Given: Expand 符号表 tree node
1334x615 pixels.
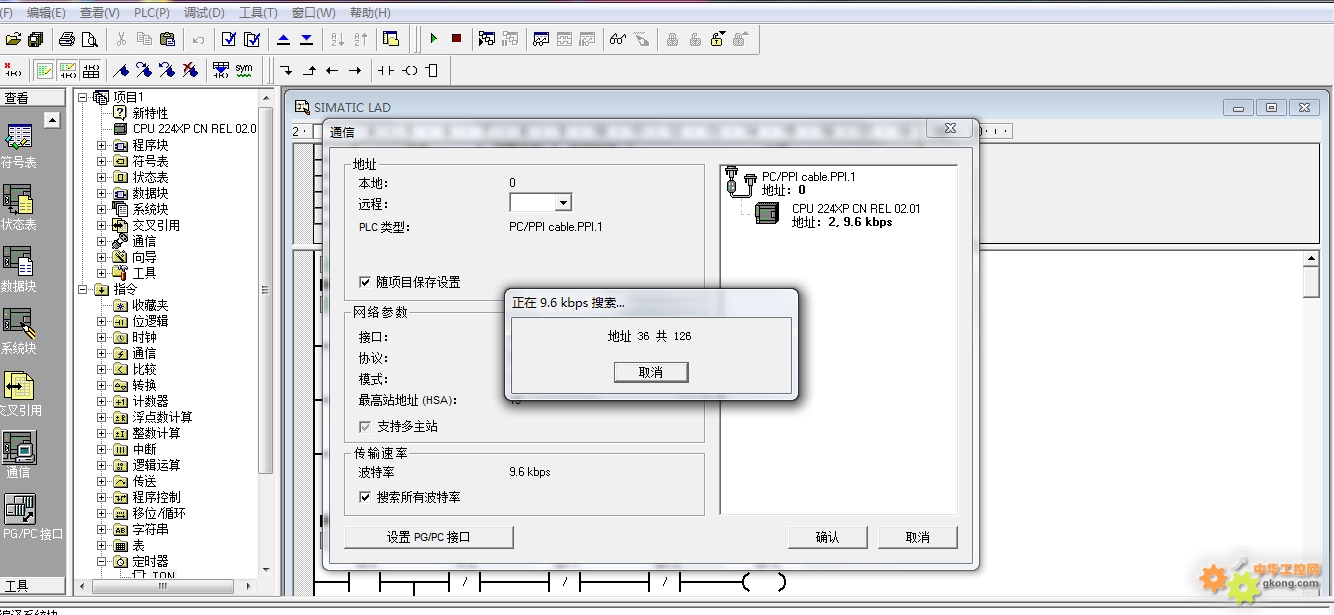Looking at the screenshot, I should 101,161.
